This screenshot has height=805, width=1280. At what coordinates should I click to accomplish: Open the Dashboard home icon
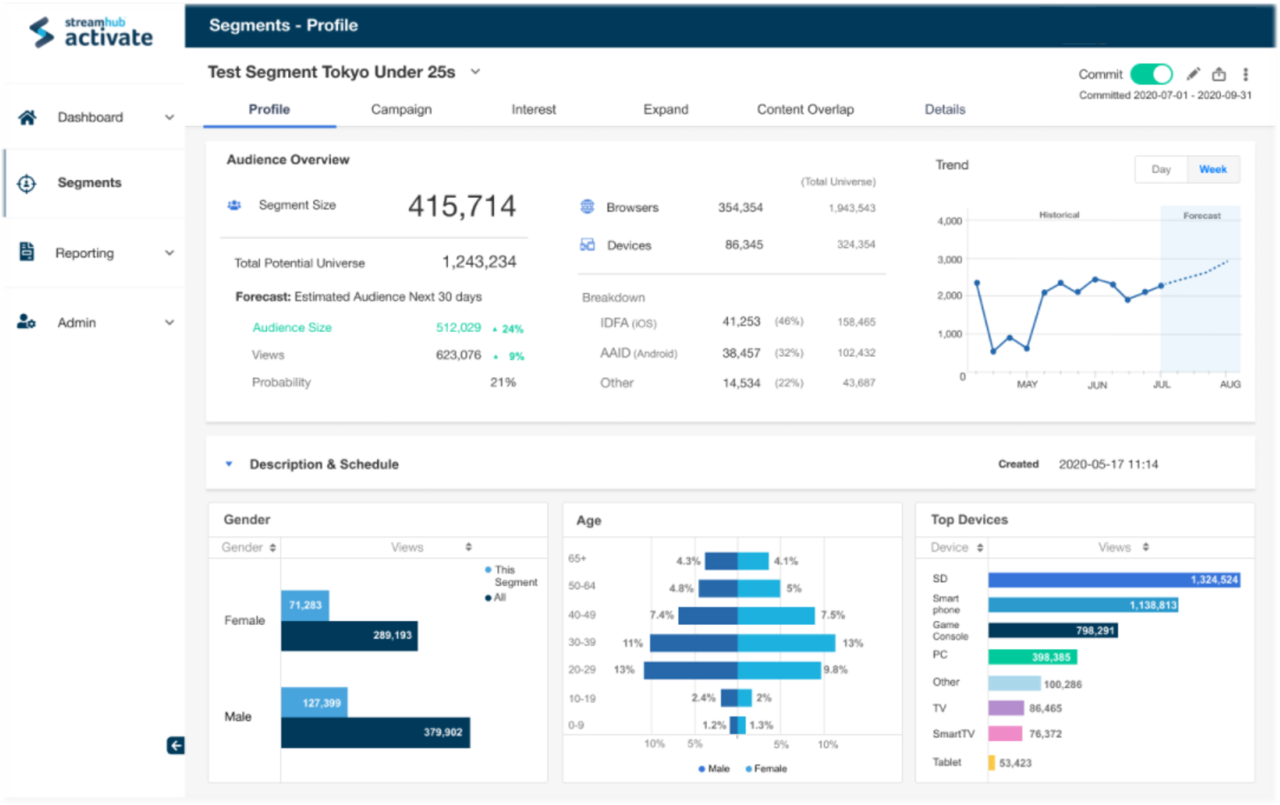25,117
